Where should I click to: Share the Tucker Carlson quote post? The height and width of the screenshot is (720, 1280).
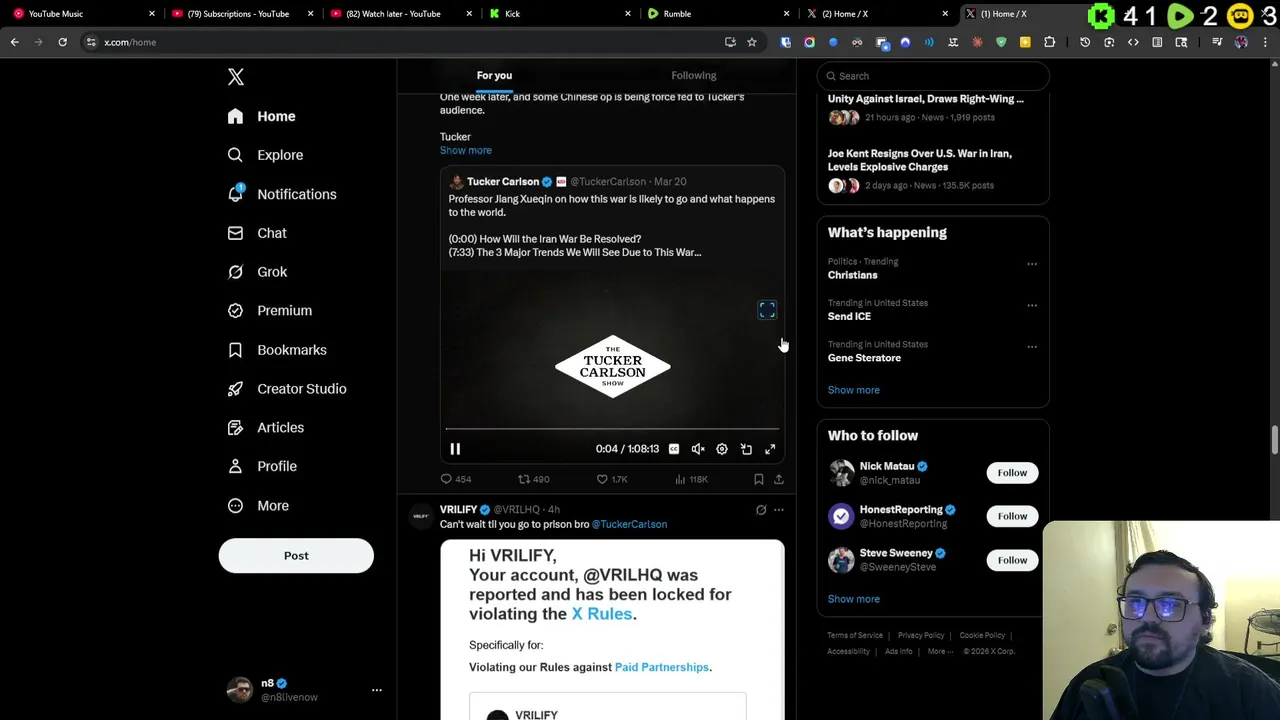coord(779,479)
